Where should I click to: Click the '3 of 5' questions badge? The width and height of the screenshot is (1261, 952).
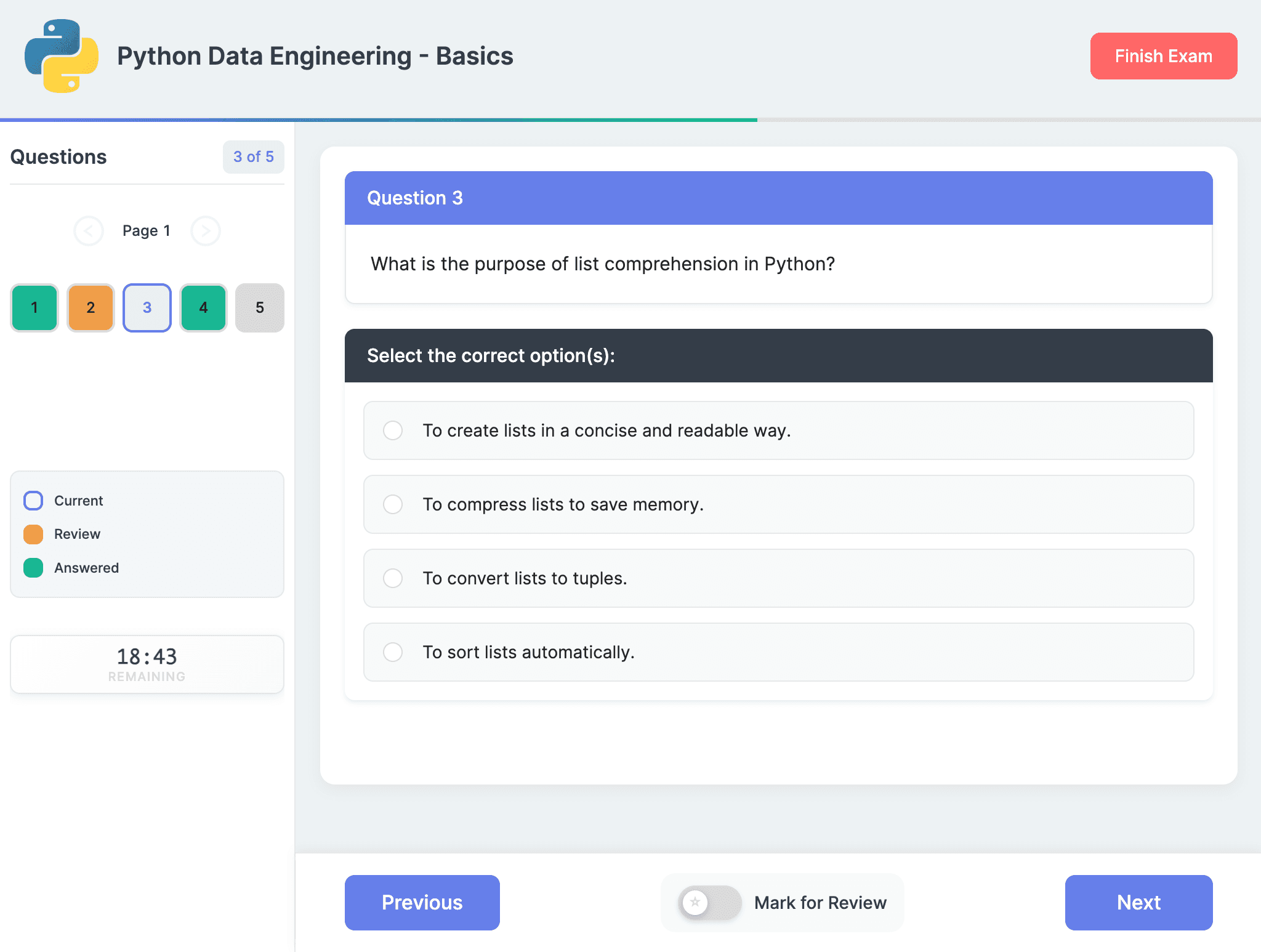(x=253, y=157)
